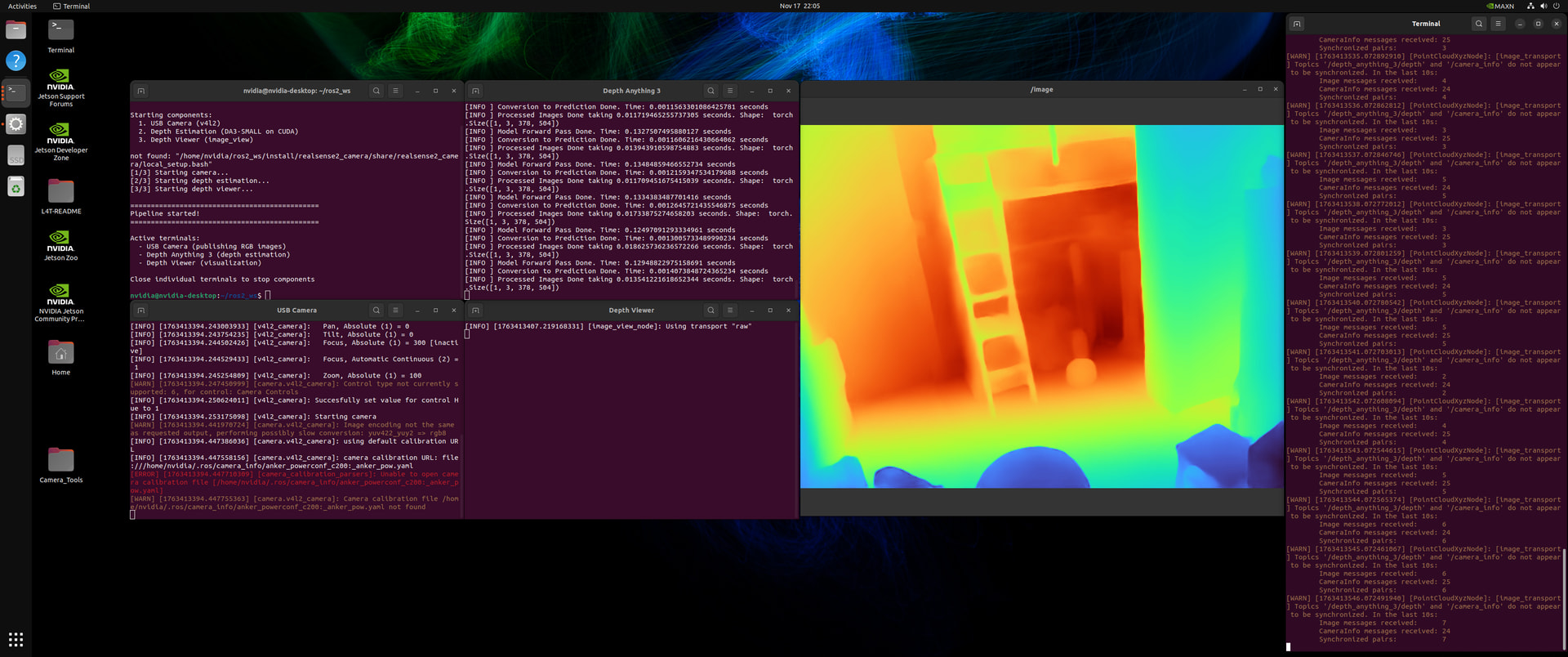The width and height of the screenshot is (1568, 657).
Task: Click the depth map image in /image window
Action: (x=1041, y=306)
